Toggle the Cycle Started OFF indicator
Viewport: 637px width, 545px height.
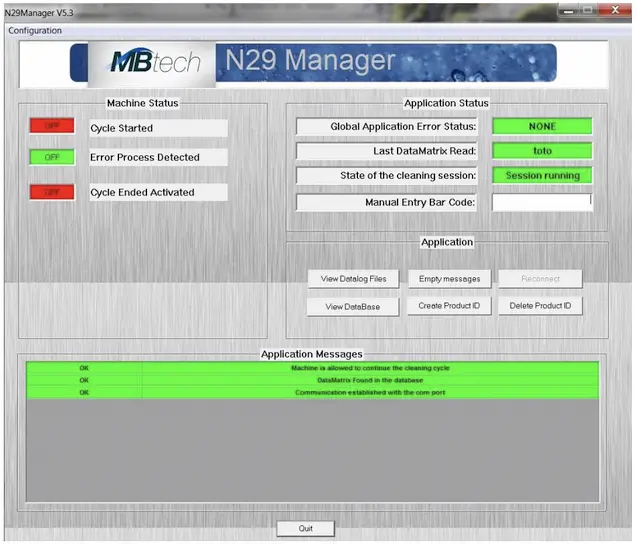click(52, 127)
